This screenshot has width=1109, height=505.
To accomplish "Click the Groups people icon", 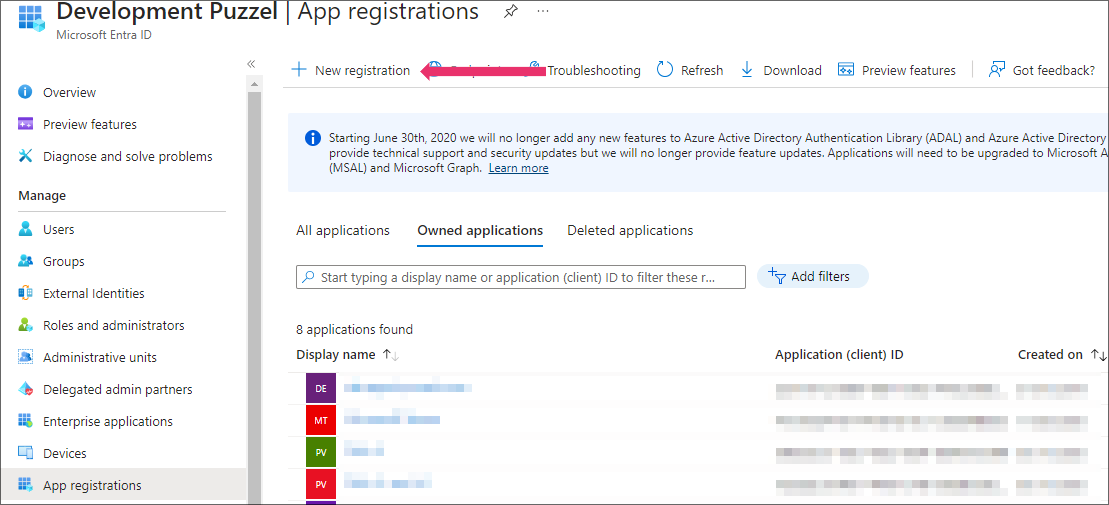I will tap(25, 261).
